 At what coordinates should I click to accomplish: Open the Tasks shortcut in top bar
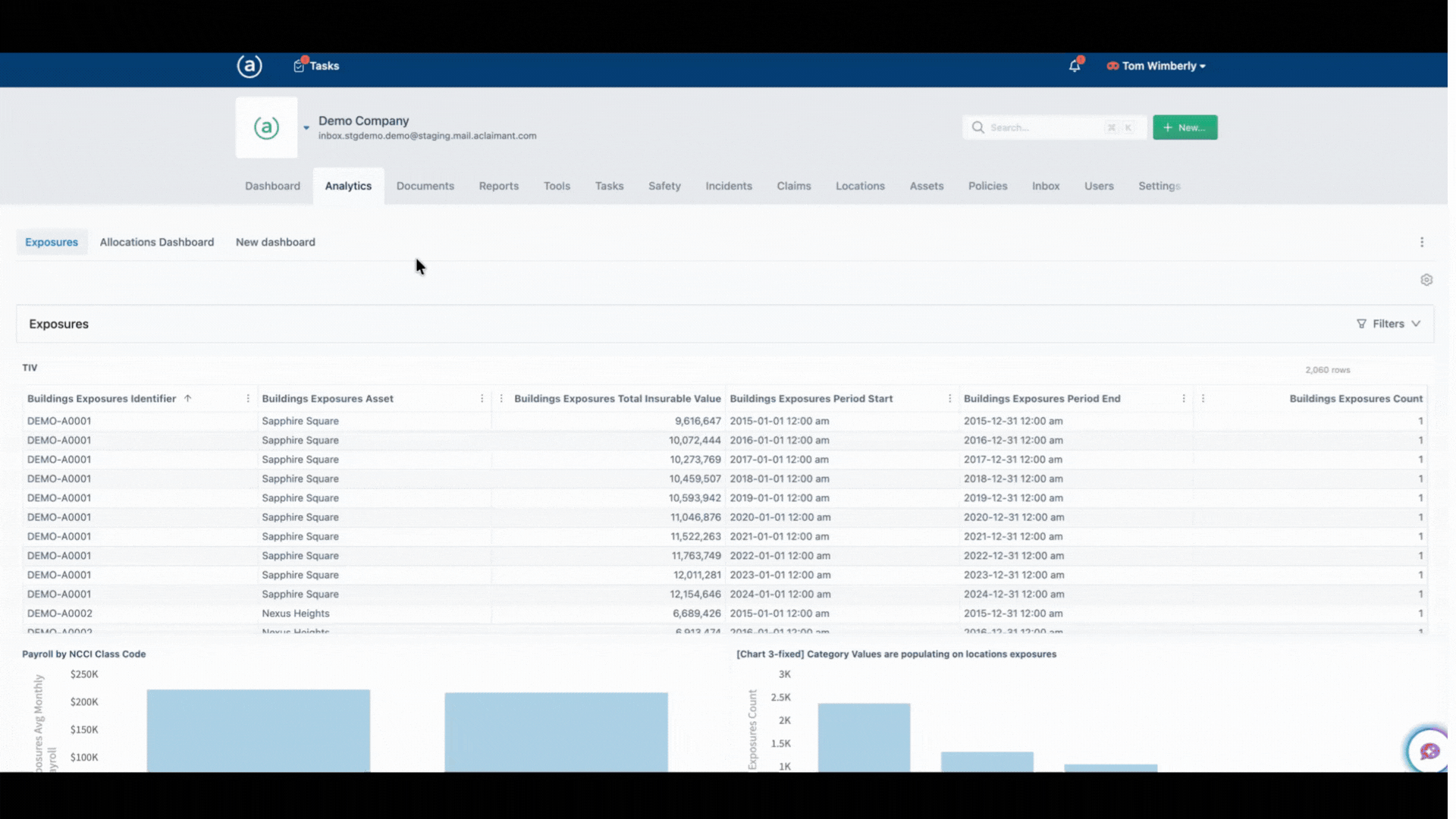point(316,66)
